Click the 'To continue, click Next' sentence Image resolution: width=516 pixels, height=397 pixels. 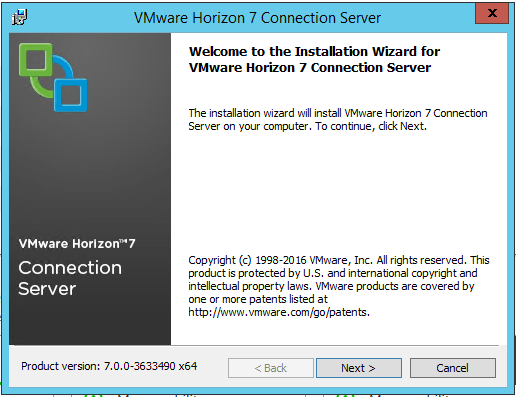coord(371,126)
